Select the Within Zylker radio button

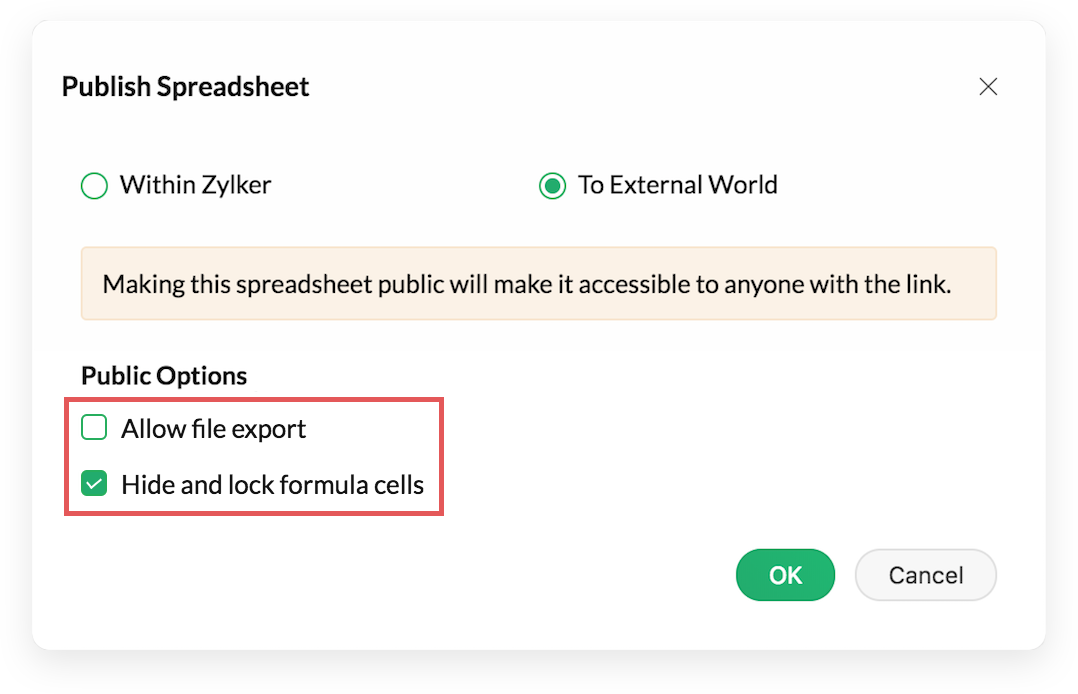(94, 186)
